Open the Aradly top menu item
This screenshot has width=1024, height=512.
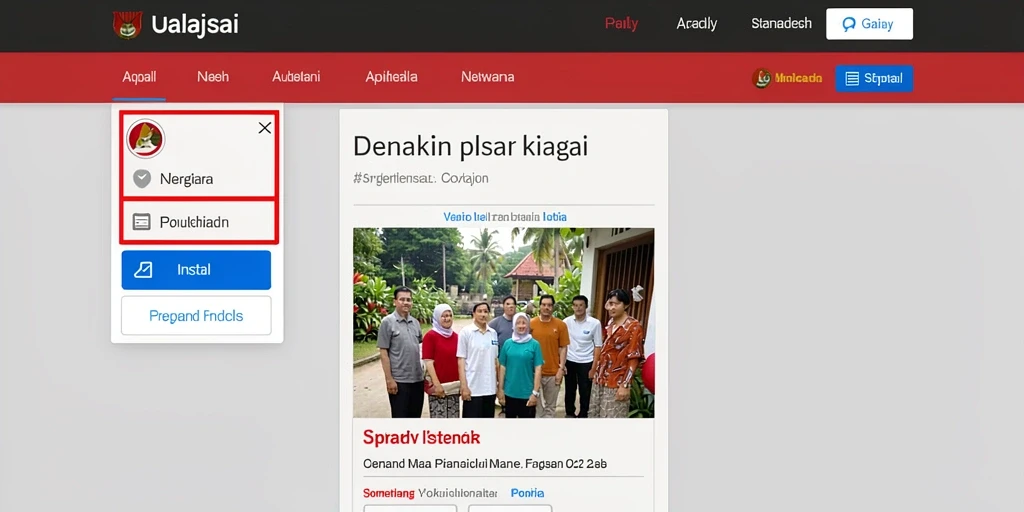pos(696,24)
